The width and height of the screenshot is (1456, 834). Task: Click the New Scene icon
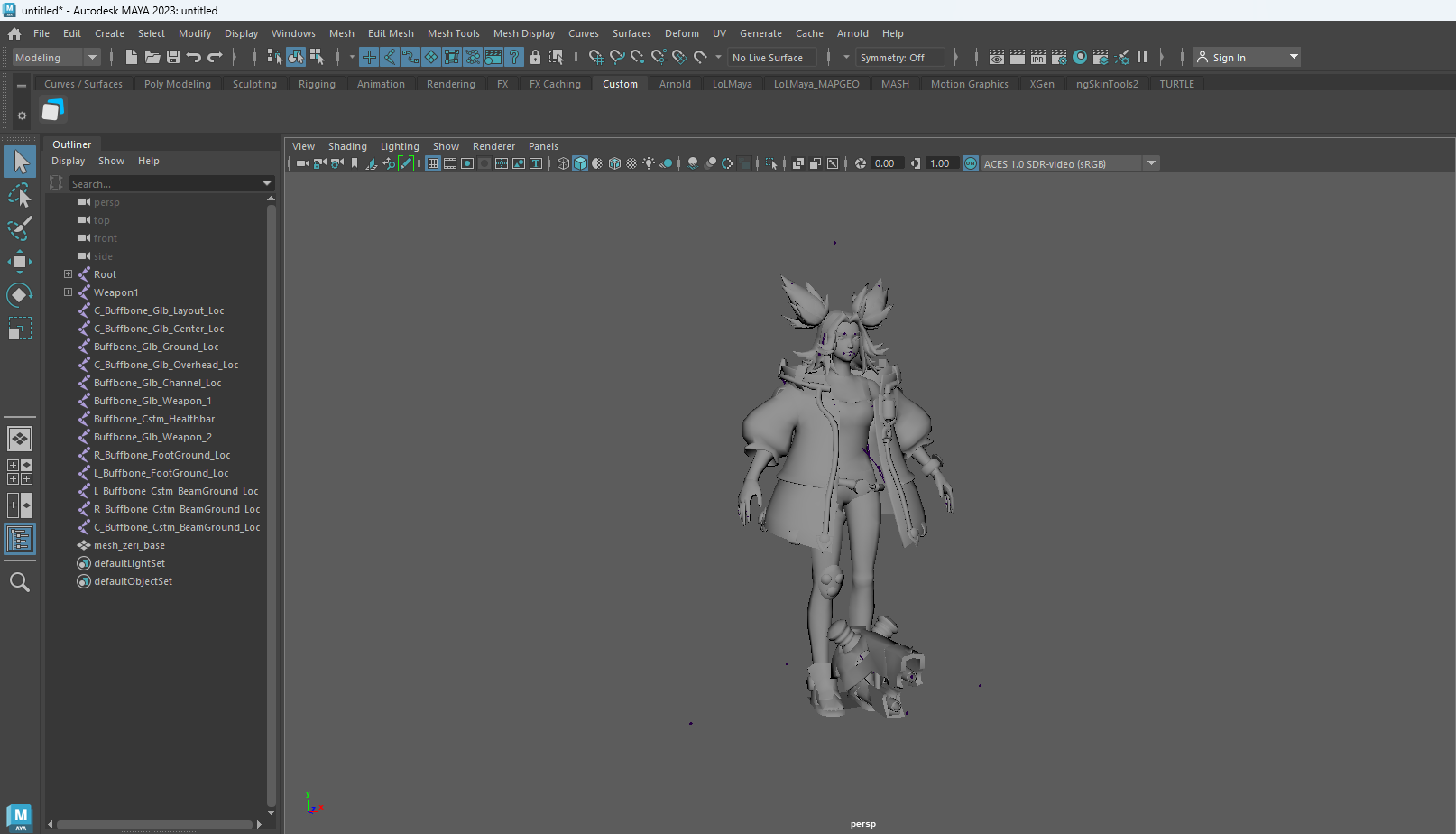(x=132, y=57)
